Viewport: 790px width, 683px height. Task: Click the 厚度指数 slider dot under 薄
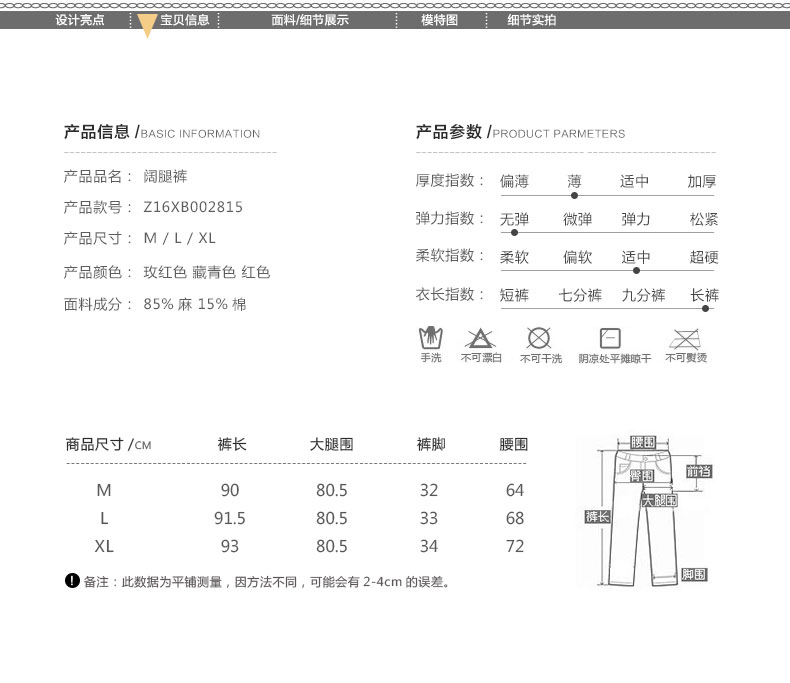coord(574,195)
